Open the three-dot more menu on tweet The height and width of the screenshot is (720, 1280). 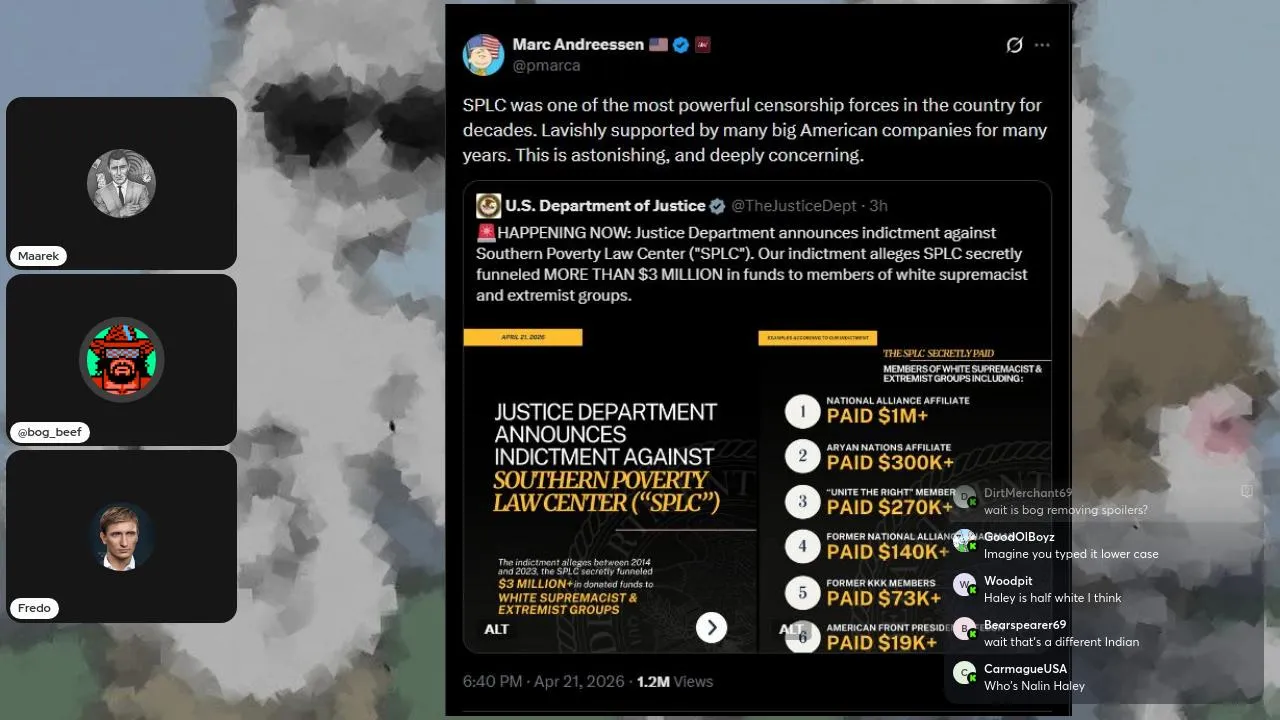point(1042,45)
